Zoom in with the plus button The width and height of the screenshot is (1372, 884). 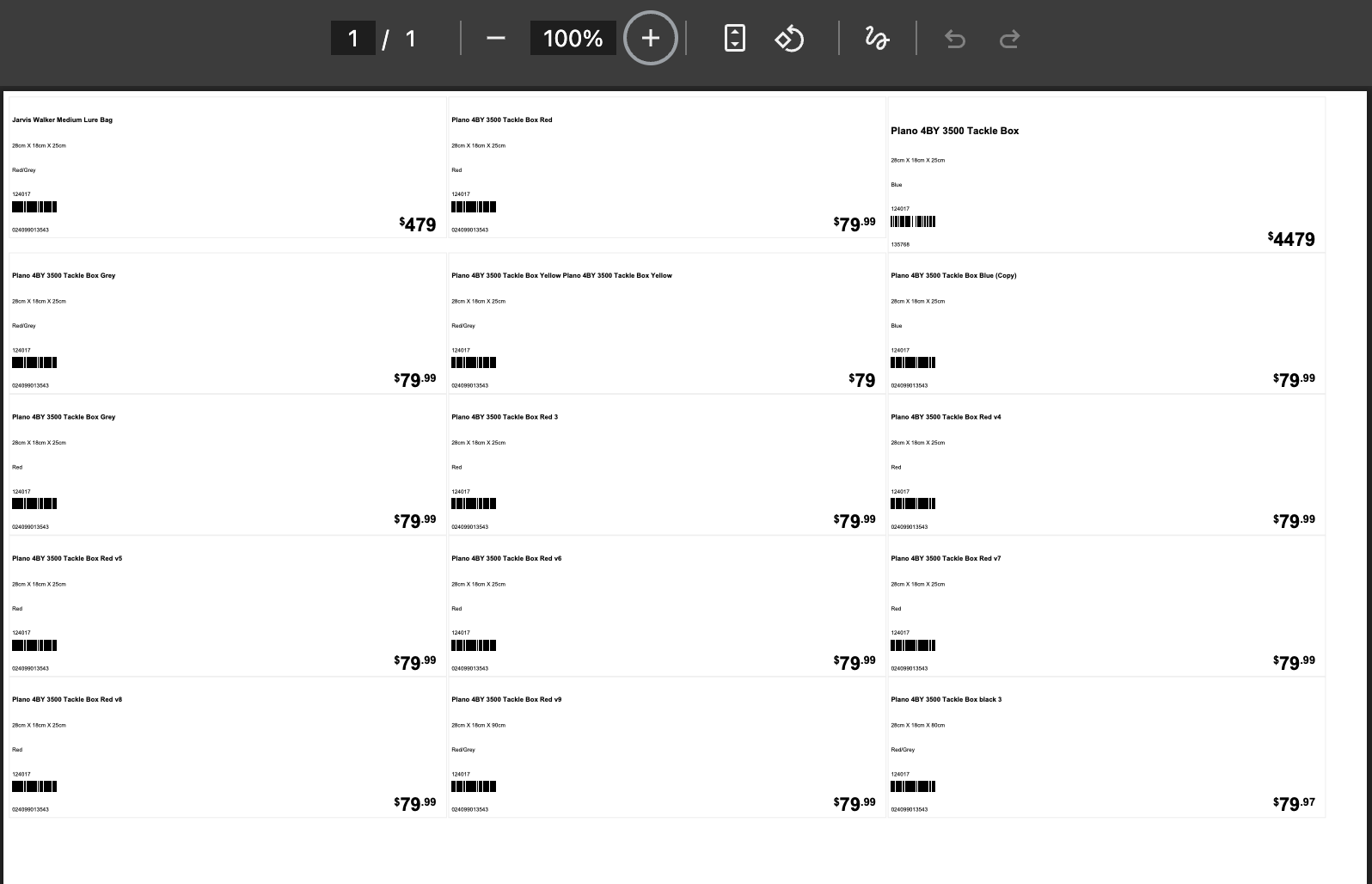651,38
